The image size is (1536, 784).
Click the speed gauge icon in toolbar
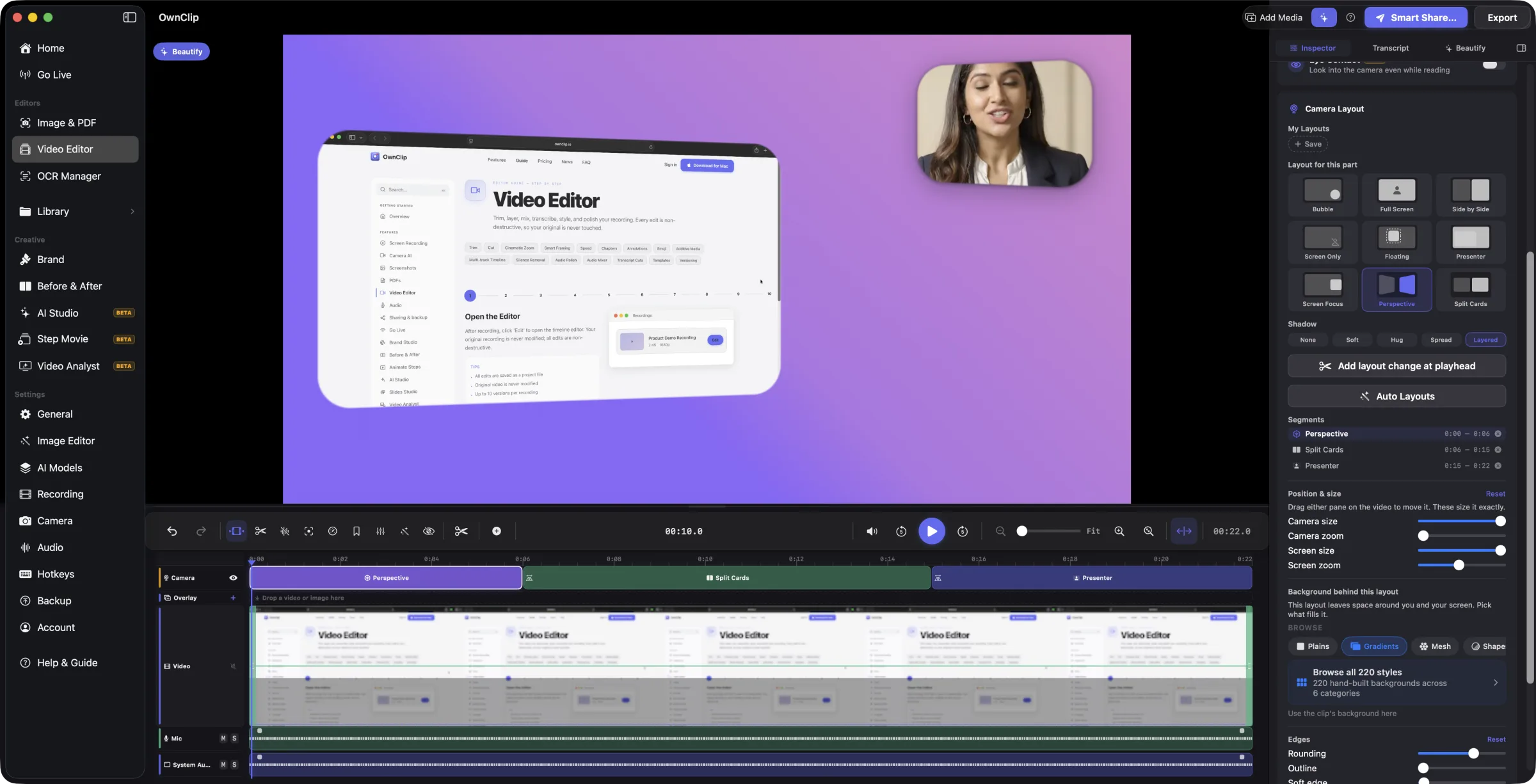pyautogui.click(x=333, y=531)
